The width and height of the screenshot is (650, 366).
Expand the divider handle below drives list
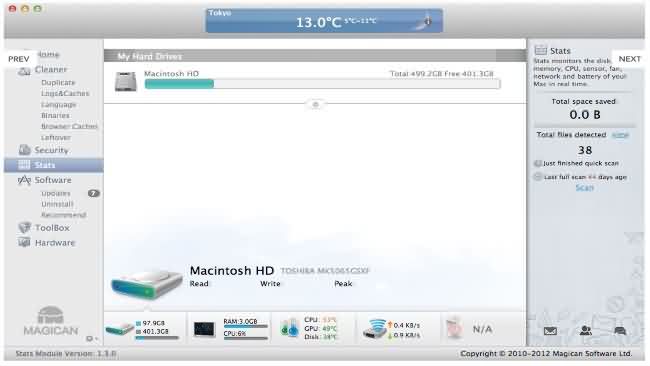coord(315,104)
